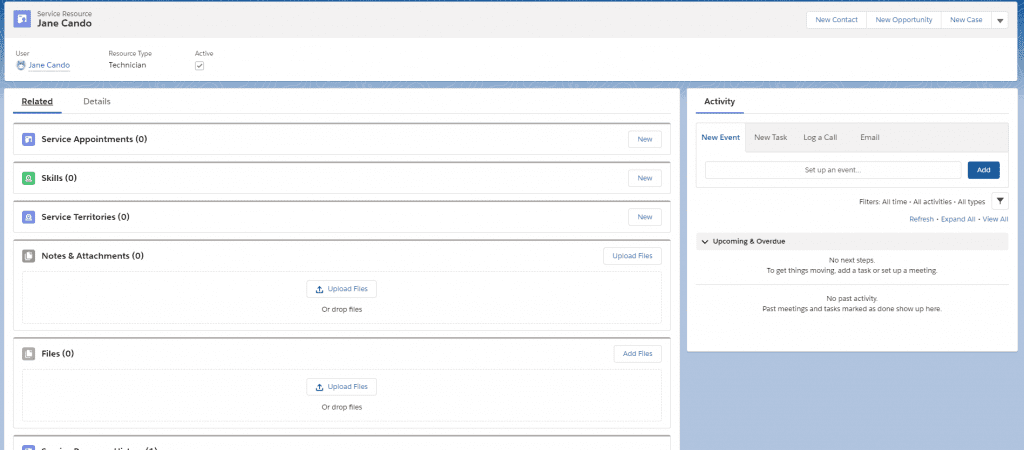1024x450 pixels.
Task: Click New button for Service Appointments
Action: pos(644,139)
